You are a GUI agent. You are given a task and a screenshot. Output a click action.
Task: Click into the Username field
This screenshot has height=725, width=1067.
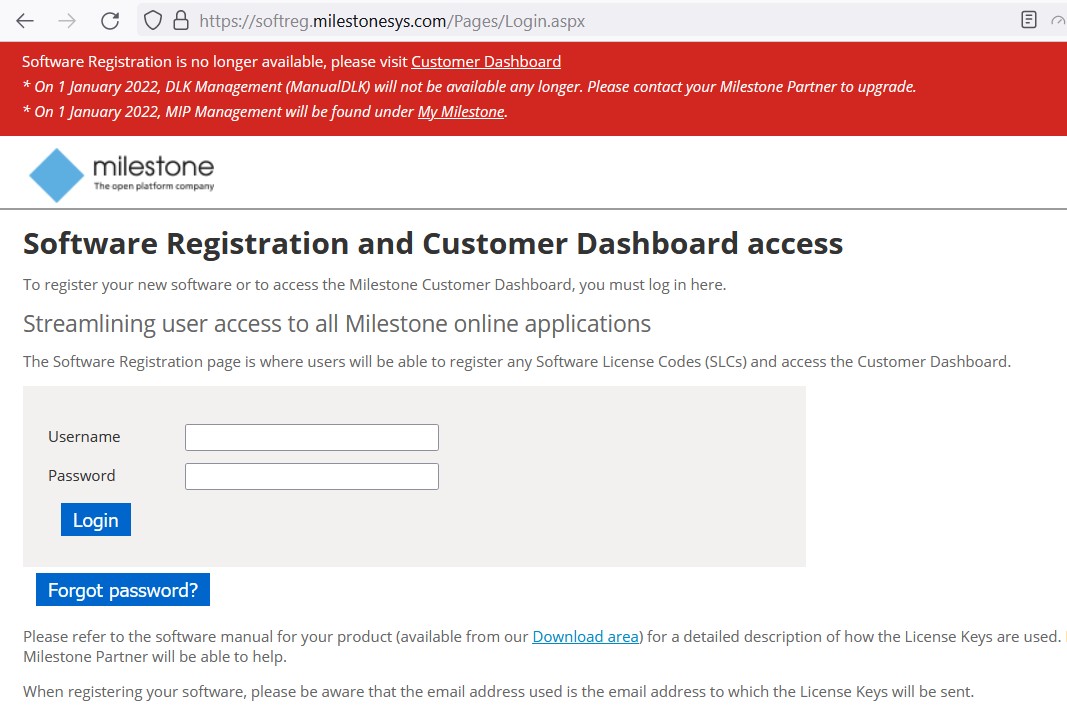(x=311, y=437)
